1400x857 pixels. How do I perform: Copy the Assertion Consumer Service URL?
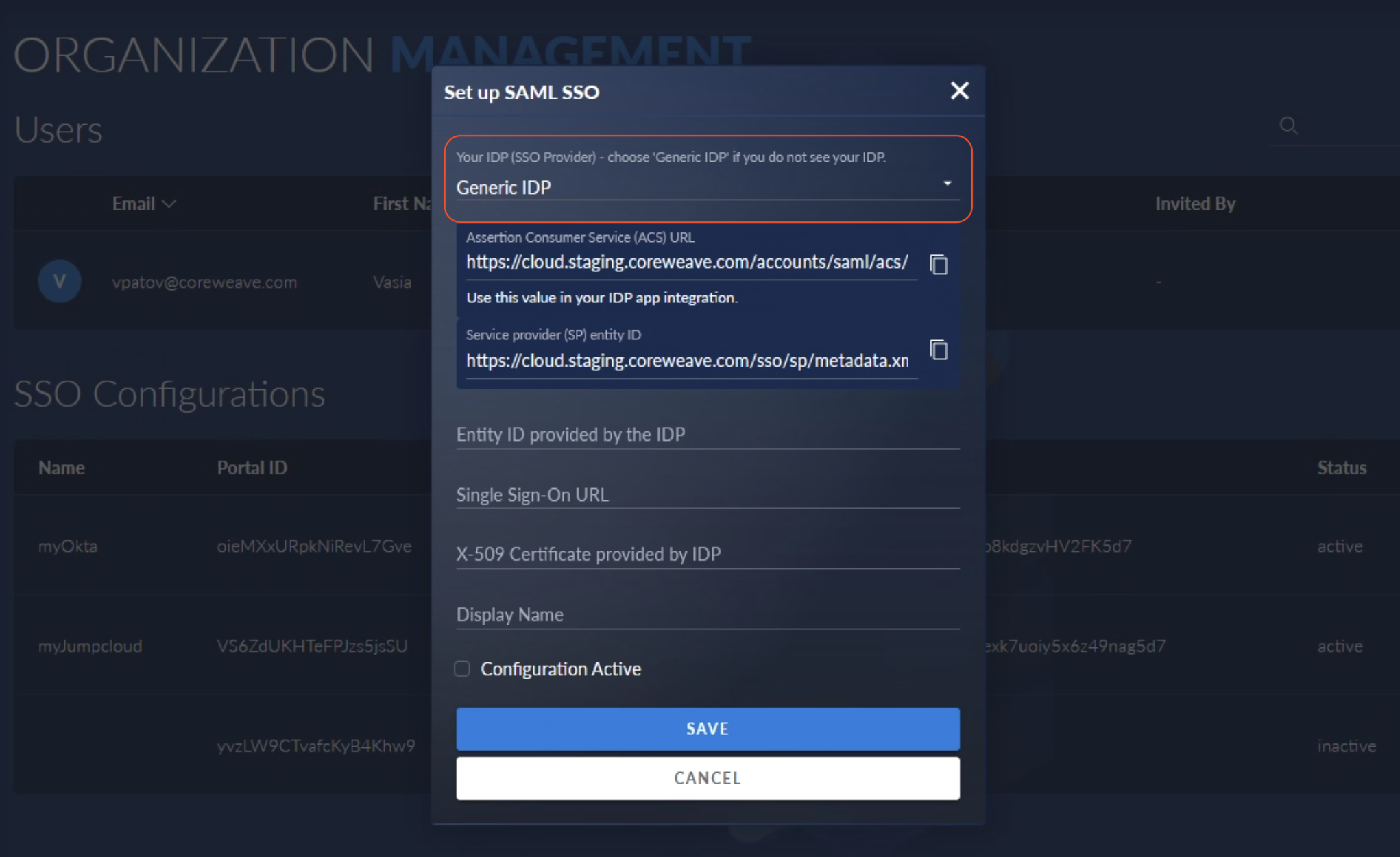pos(939,264)
